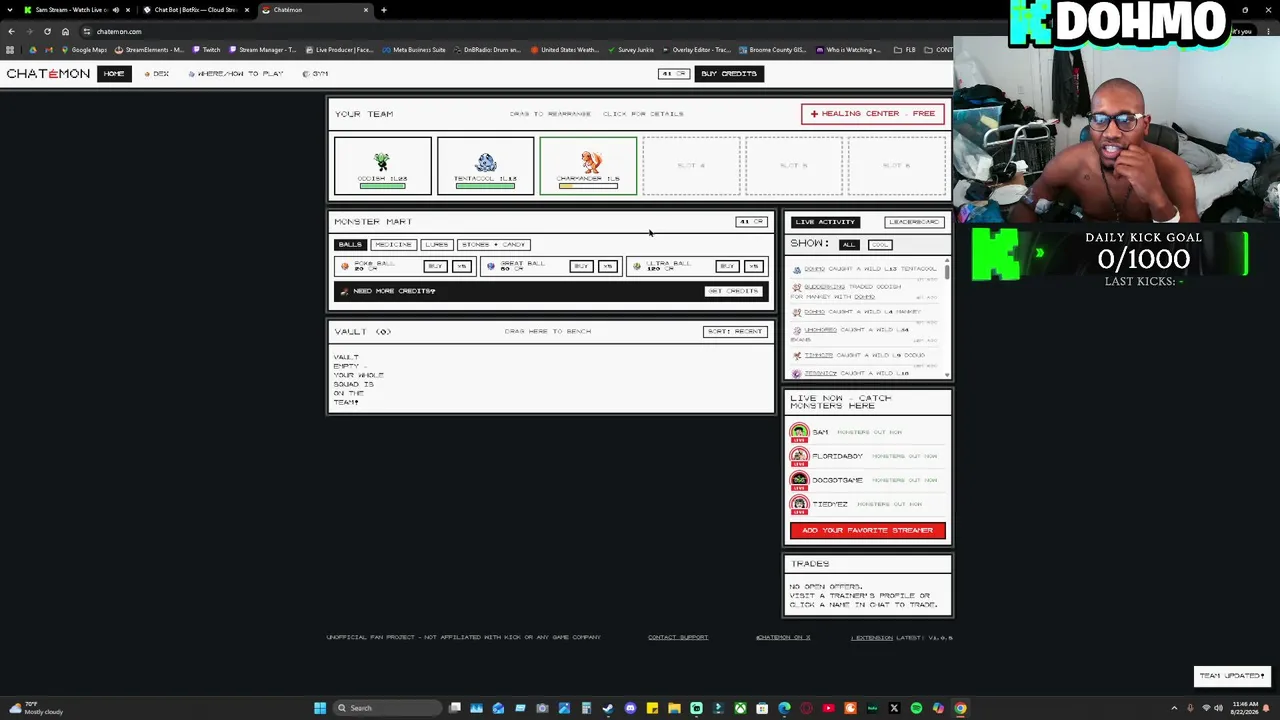1280x720 pixels.
Task: Switch to the Live Activity tab
Action: tap(825, 222)
